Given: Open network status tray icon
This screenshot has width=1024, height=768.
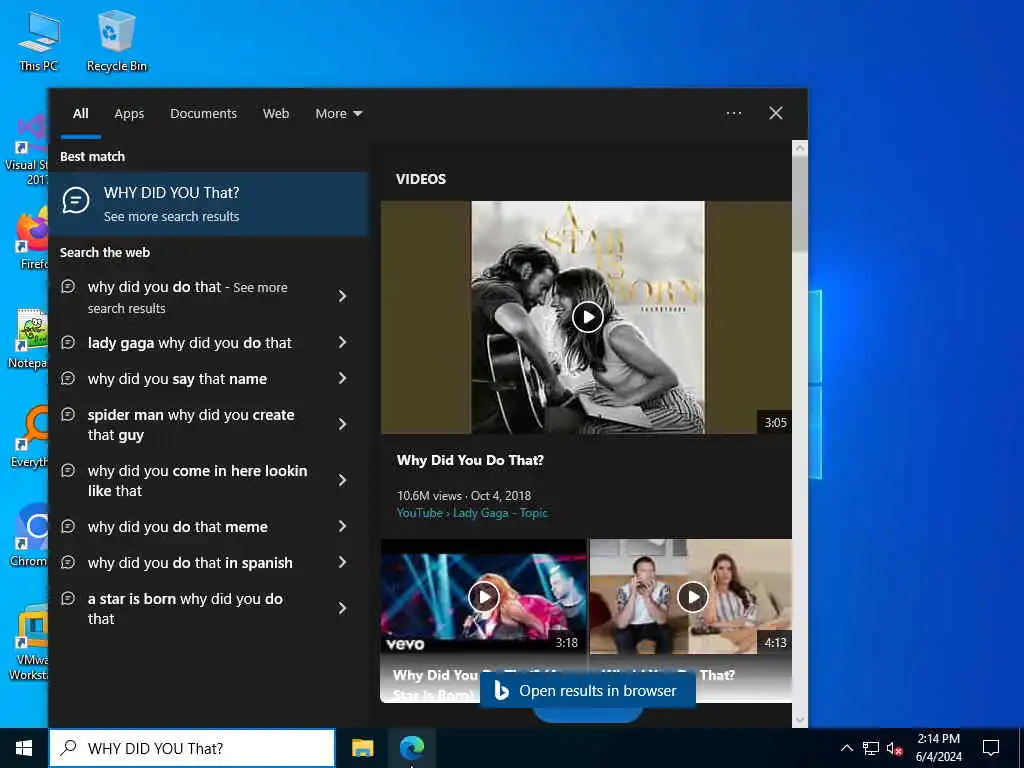Looking at the screenshot, I should tap(871, 748).
